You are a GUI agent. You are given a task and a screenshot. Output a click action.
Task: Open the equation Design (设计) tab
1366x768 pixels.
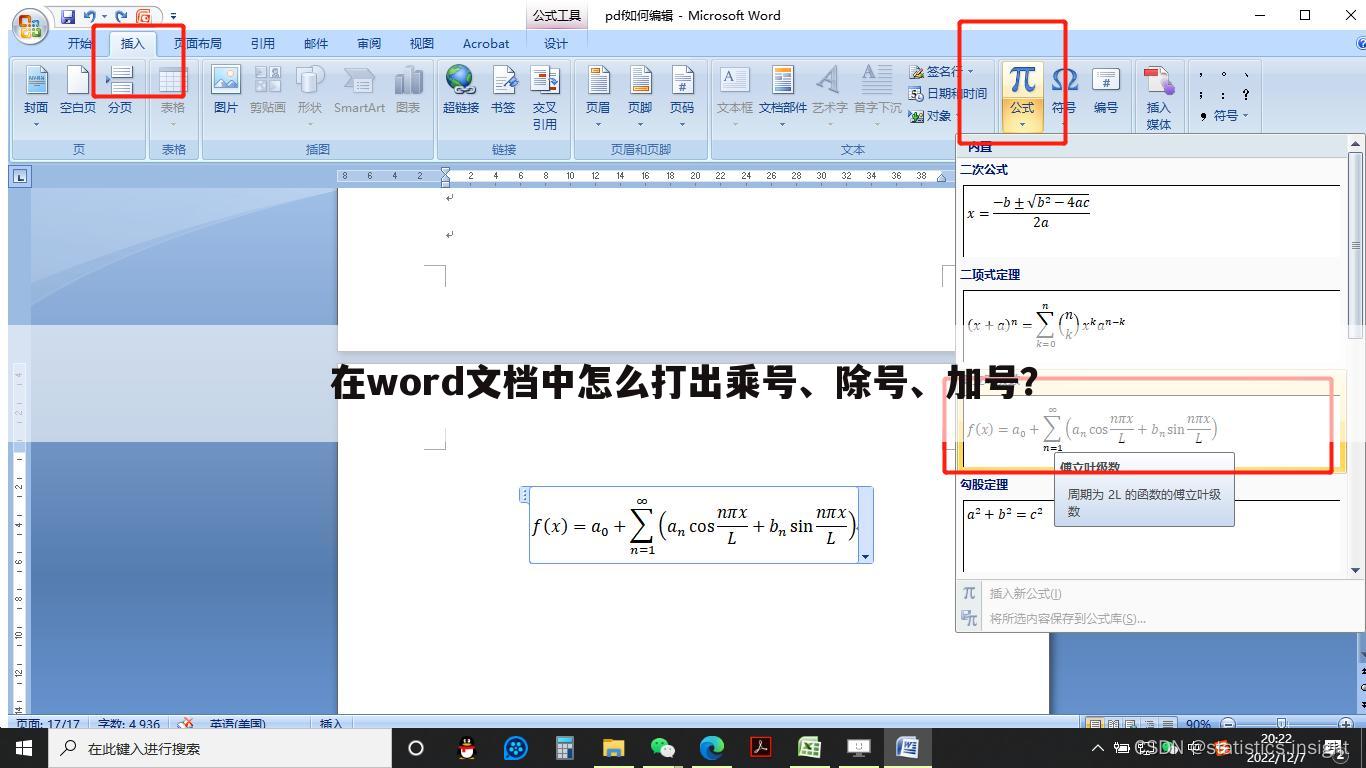point(556,43)
